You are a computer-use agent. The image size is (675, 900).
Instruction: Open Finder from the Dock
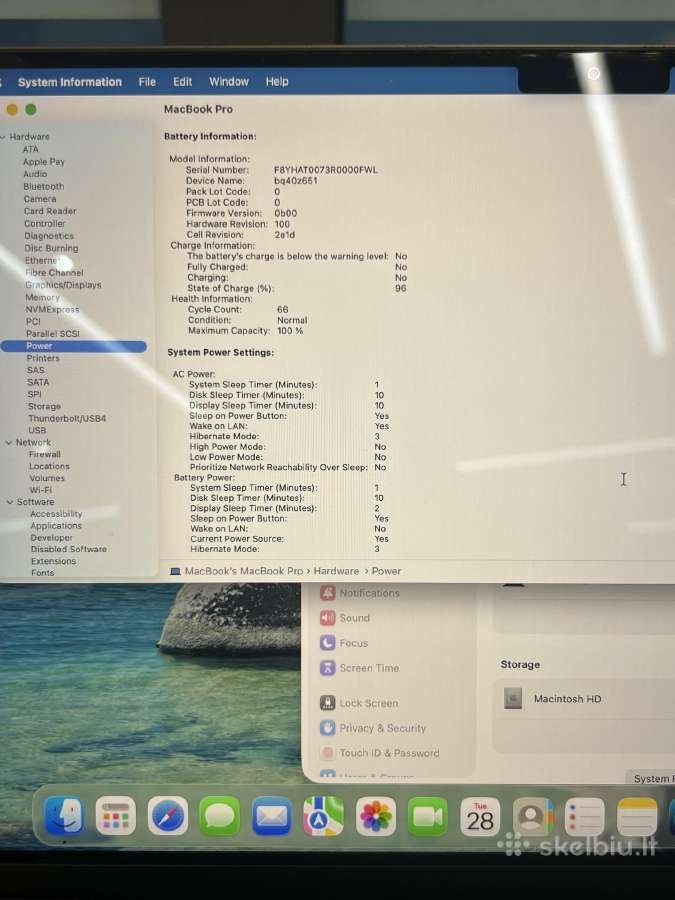pos(64,815)
